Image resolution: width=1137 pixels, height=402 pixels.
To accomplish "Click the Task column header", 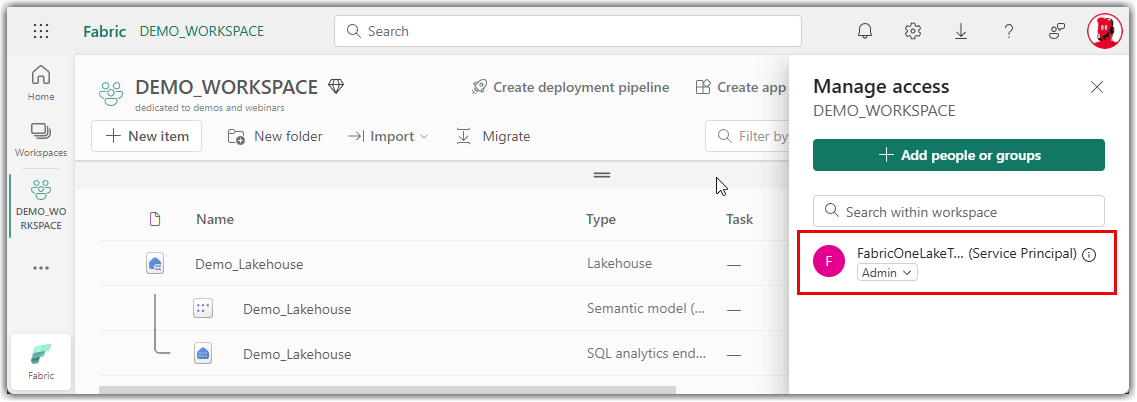I will click(740, 219).
